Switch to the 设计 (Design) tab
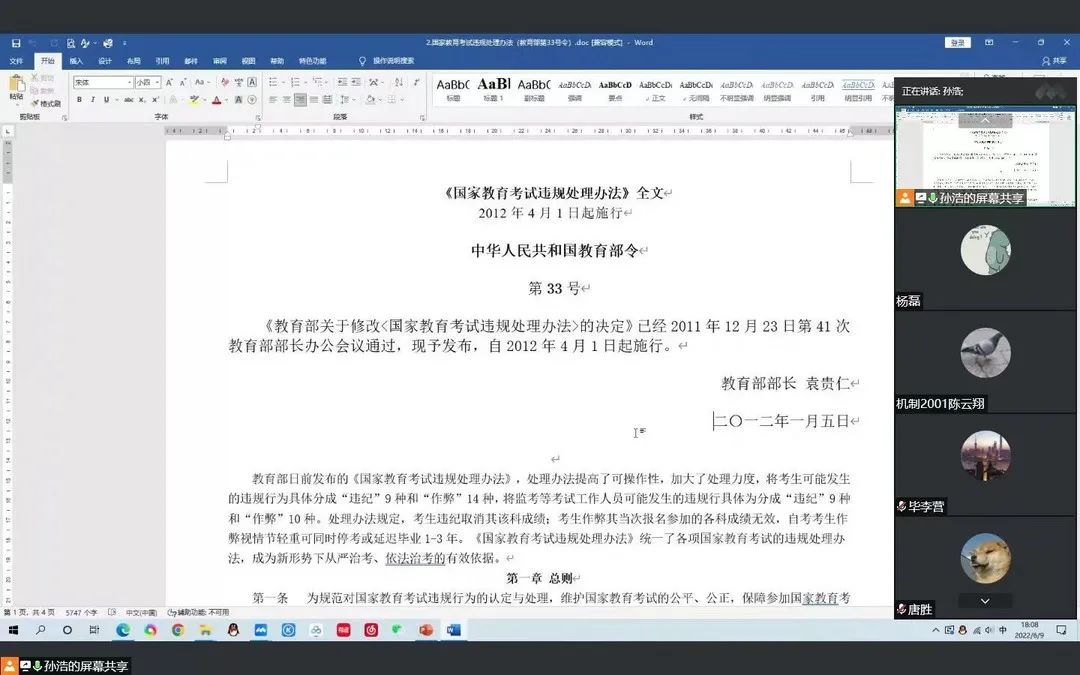This screenshot has width=1080, height=675. pyautogui.click(x=105, y=61)
